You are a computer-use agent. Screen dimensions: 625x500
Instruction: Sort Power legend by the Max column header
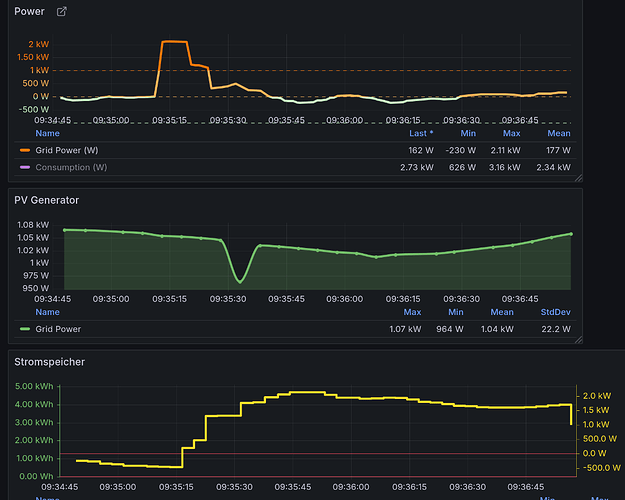pos(511,133)
